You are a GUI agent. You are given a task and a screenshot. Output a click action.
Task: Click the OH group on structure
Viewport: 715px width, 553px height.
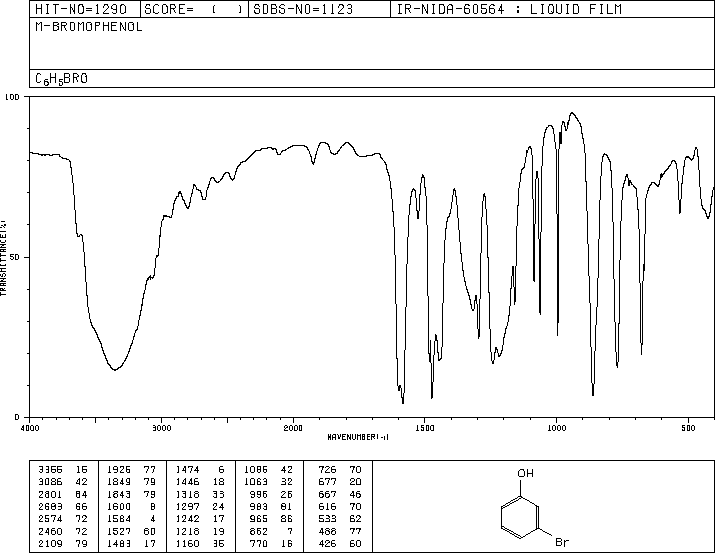click(525, 473)
